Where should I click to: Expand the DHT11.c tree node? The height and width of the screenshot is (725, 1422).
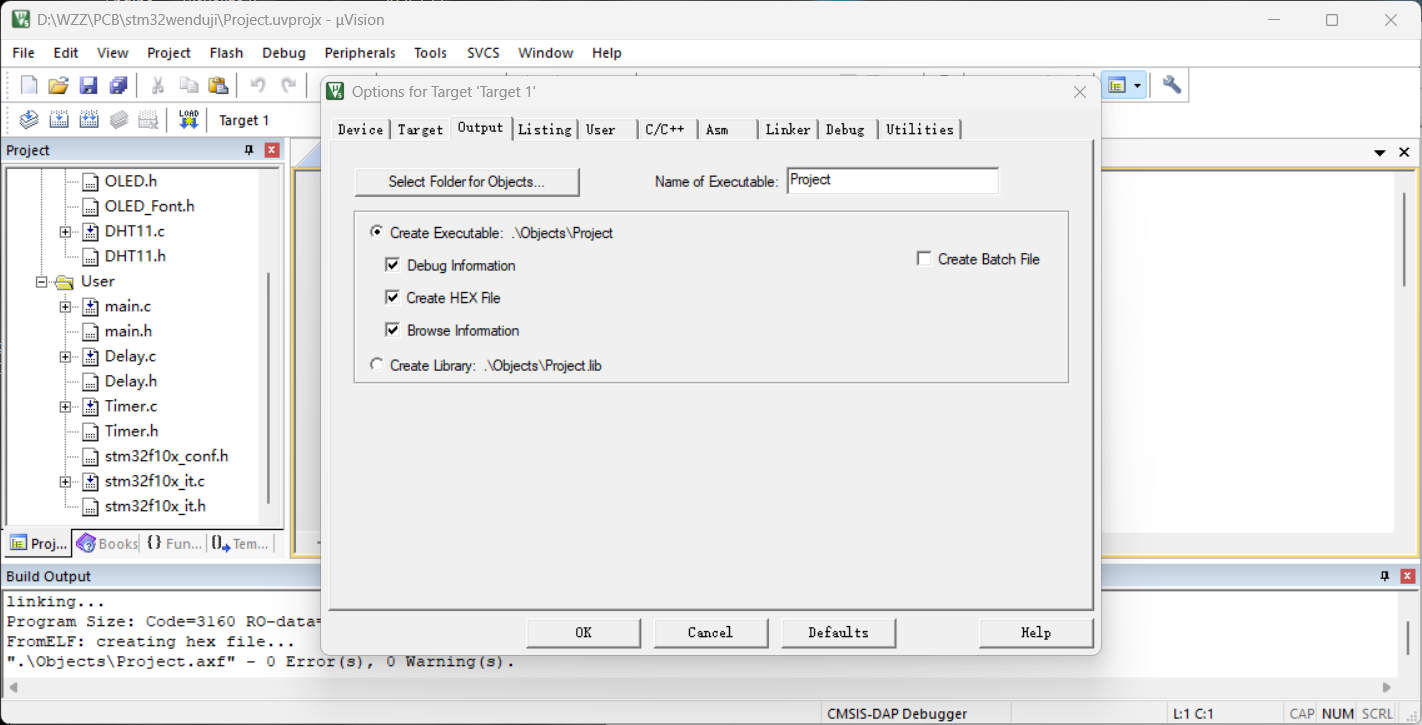click(65, 231)
